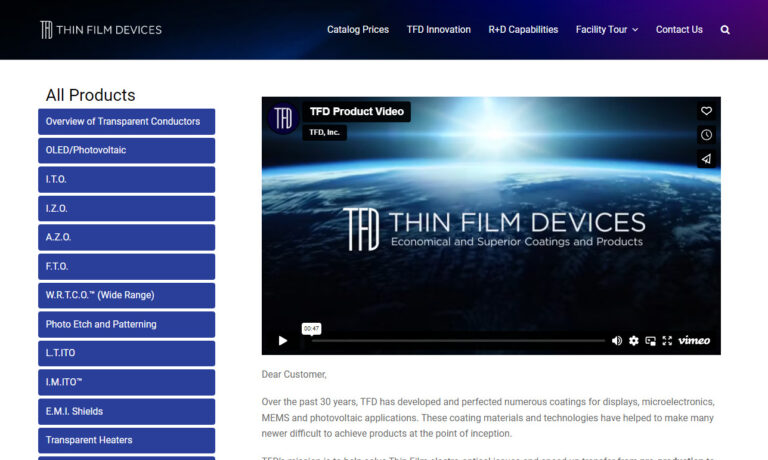Seek along the video progress bar
The height and width of the screenshot is (460, 768).
point(458,340)
